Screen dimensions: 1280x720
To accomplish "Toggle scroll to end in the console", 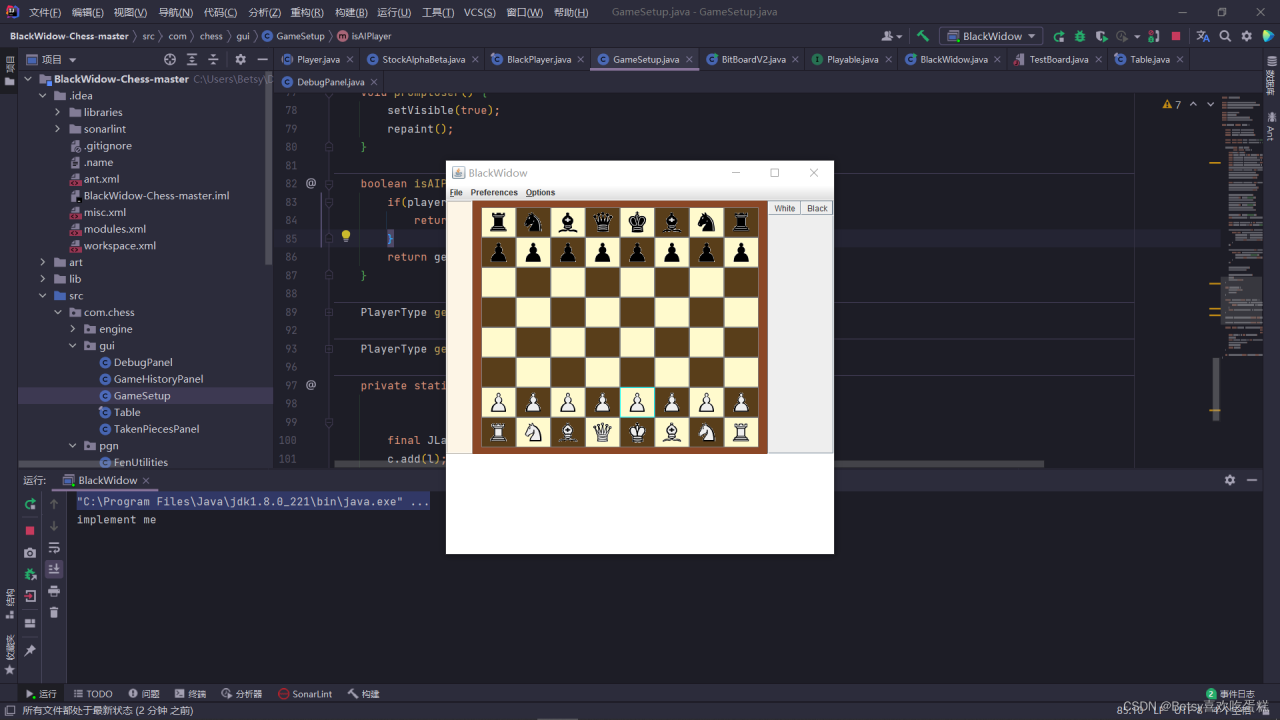I will pos(54,569).
